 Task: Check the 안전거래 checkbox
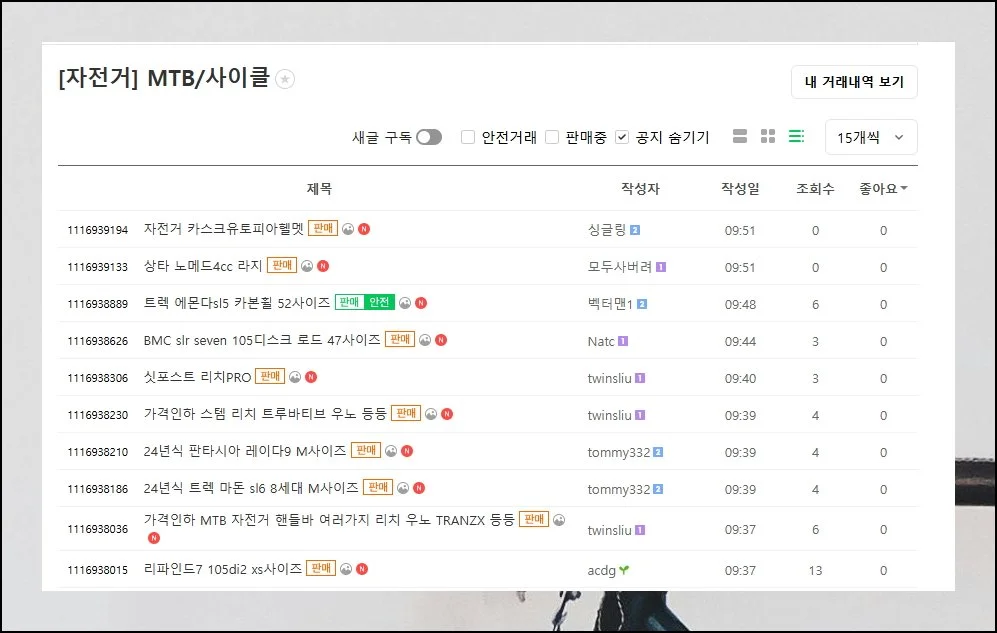468,137
